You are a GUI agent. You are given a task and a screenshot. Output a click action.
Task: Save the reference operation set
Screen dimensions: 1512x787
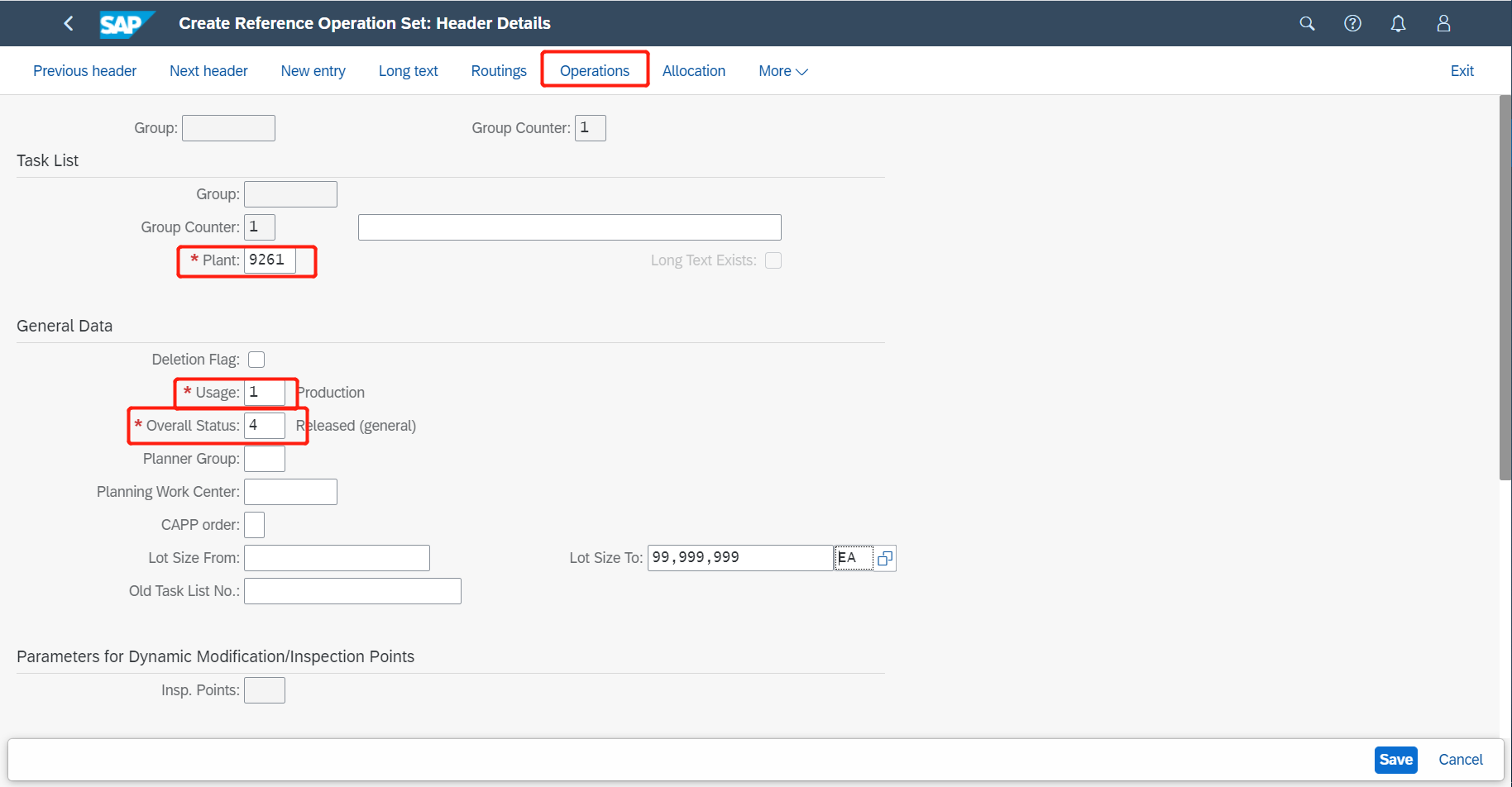point(1395,759)
